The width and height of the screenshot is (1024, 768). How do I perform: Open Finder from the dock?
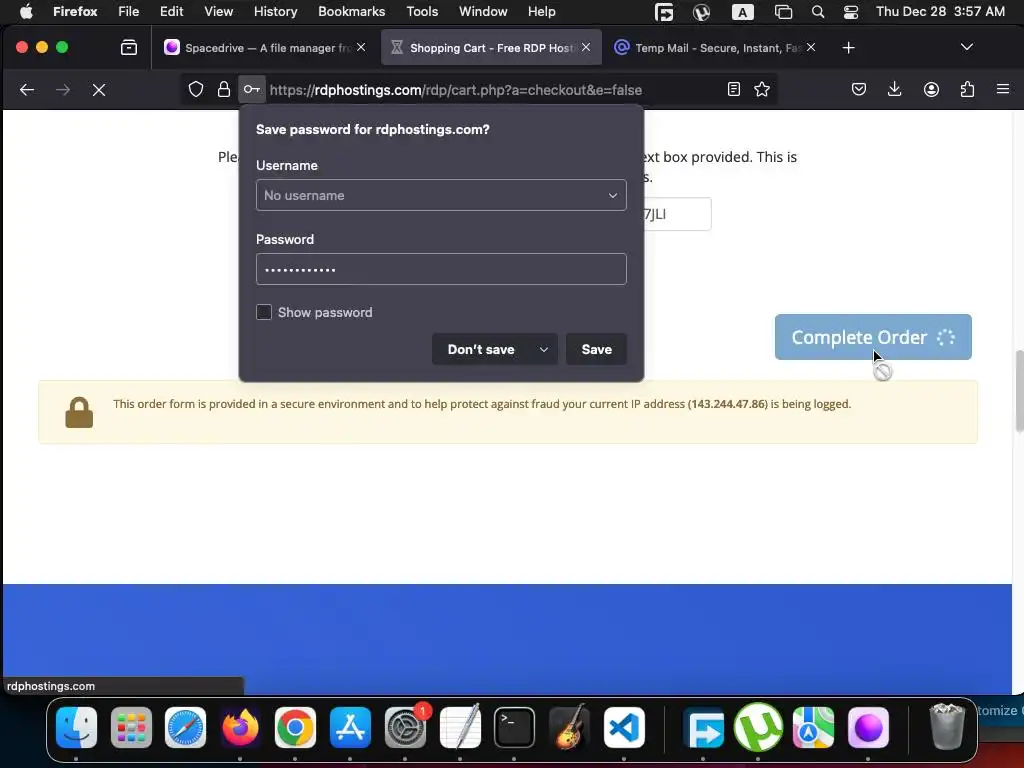pyautogui.click(x=76, y=727)
